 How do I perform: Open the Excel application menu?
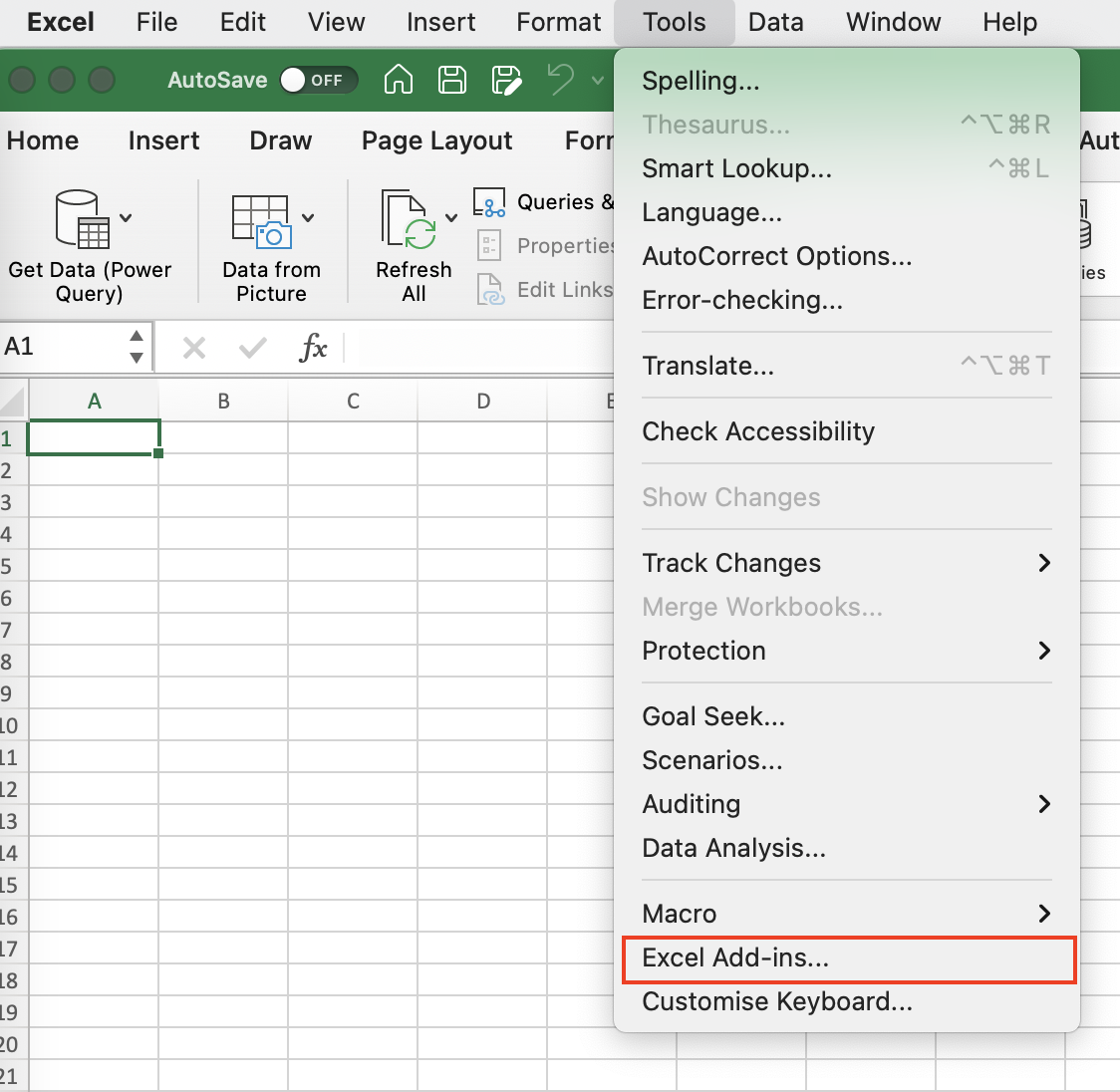pyautogui.click(x=61, y=22)
